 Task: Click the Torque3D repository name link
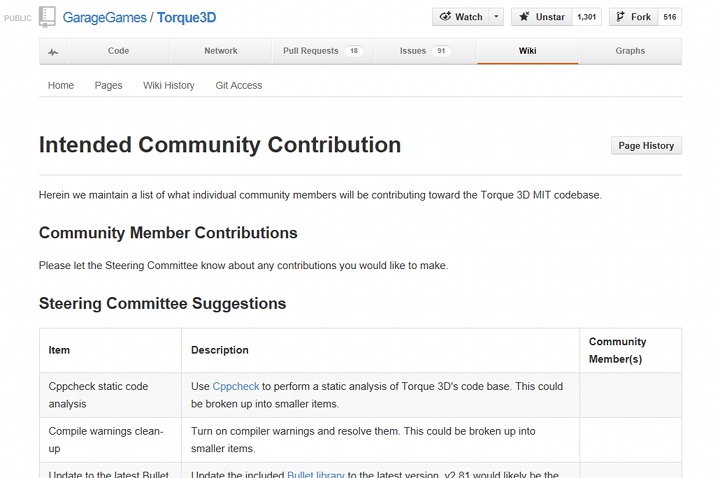click(x=186, y=18)
